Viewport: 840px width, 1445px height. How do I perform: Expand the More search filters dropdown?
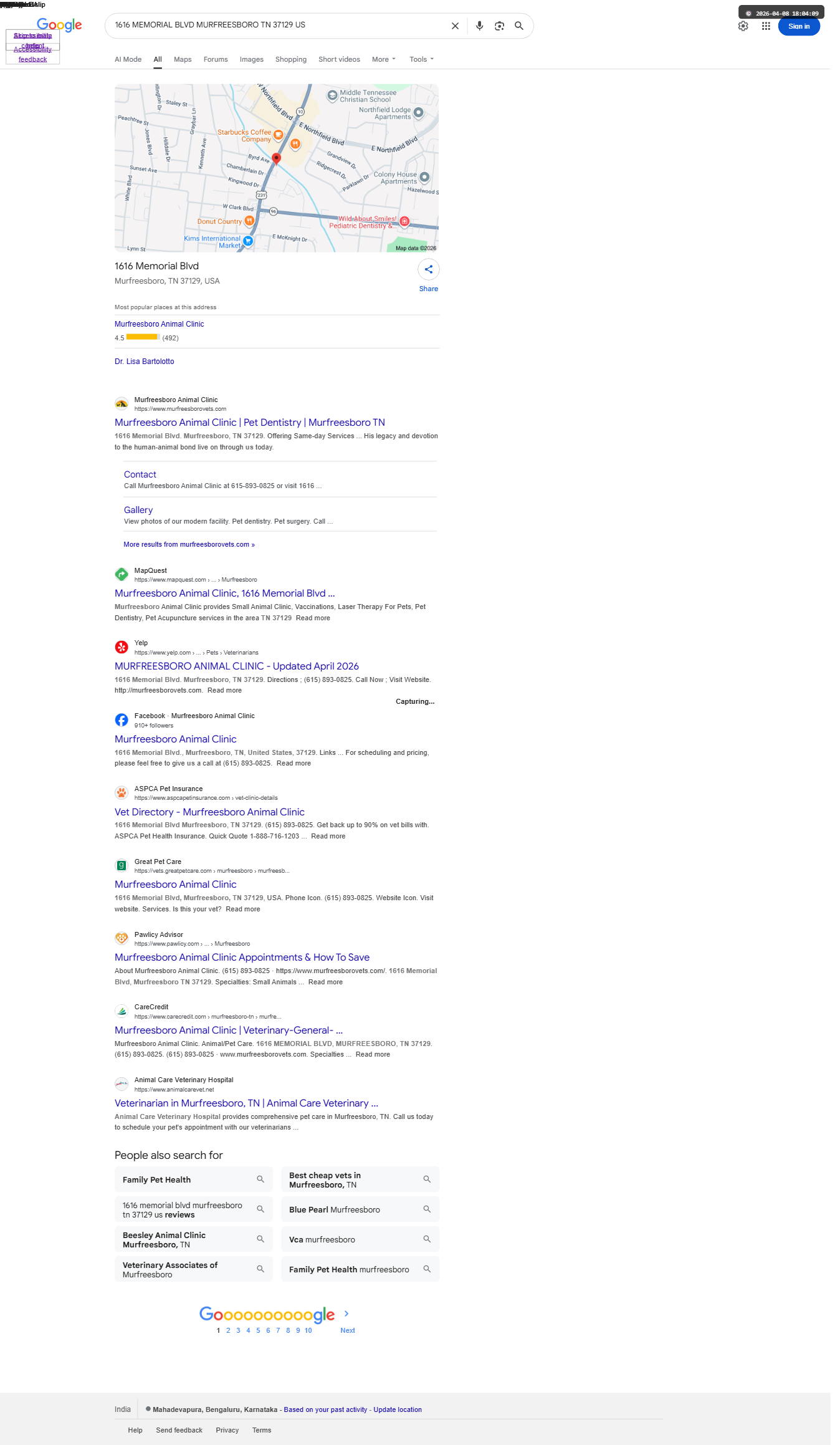pos(384,59)
